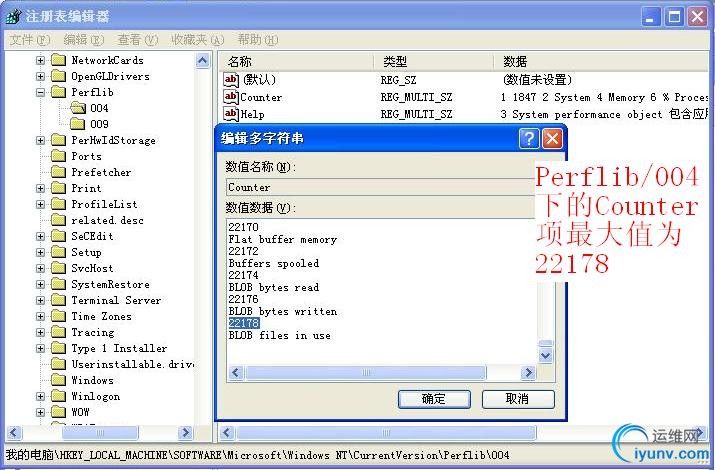The image size is (715, 470).
Task: Open the 文件(F) menu
Action: (30, 40)
